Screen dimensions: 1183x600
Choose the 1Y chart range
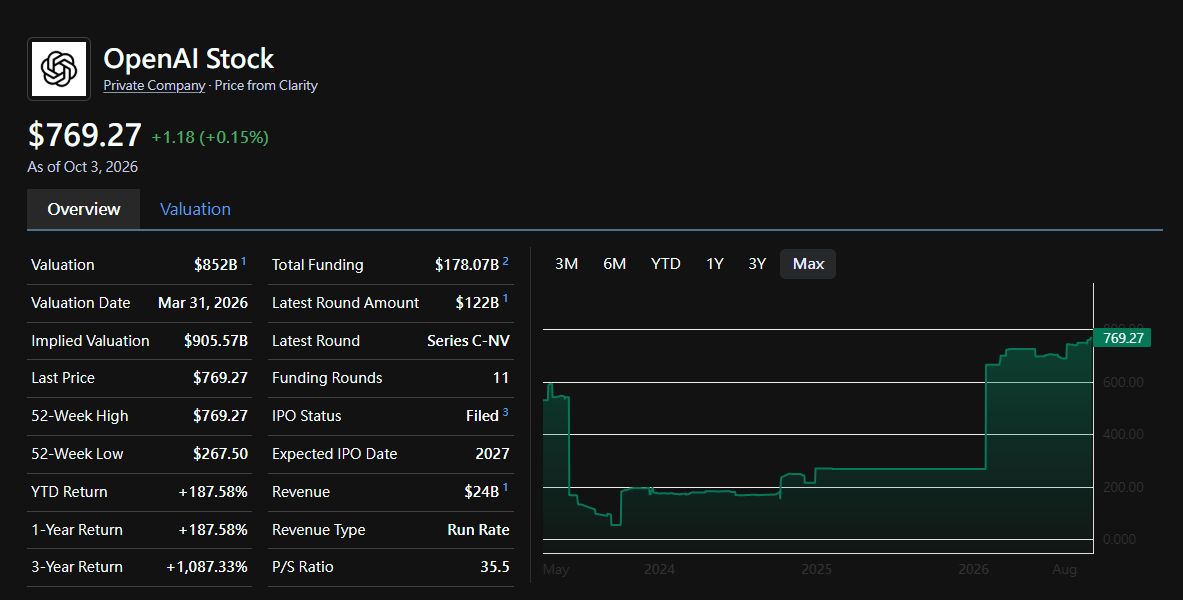[x=714, y=263]
